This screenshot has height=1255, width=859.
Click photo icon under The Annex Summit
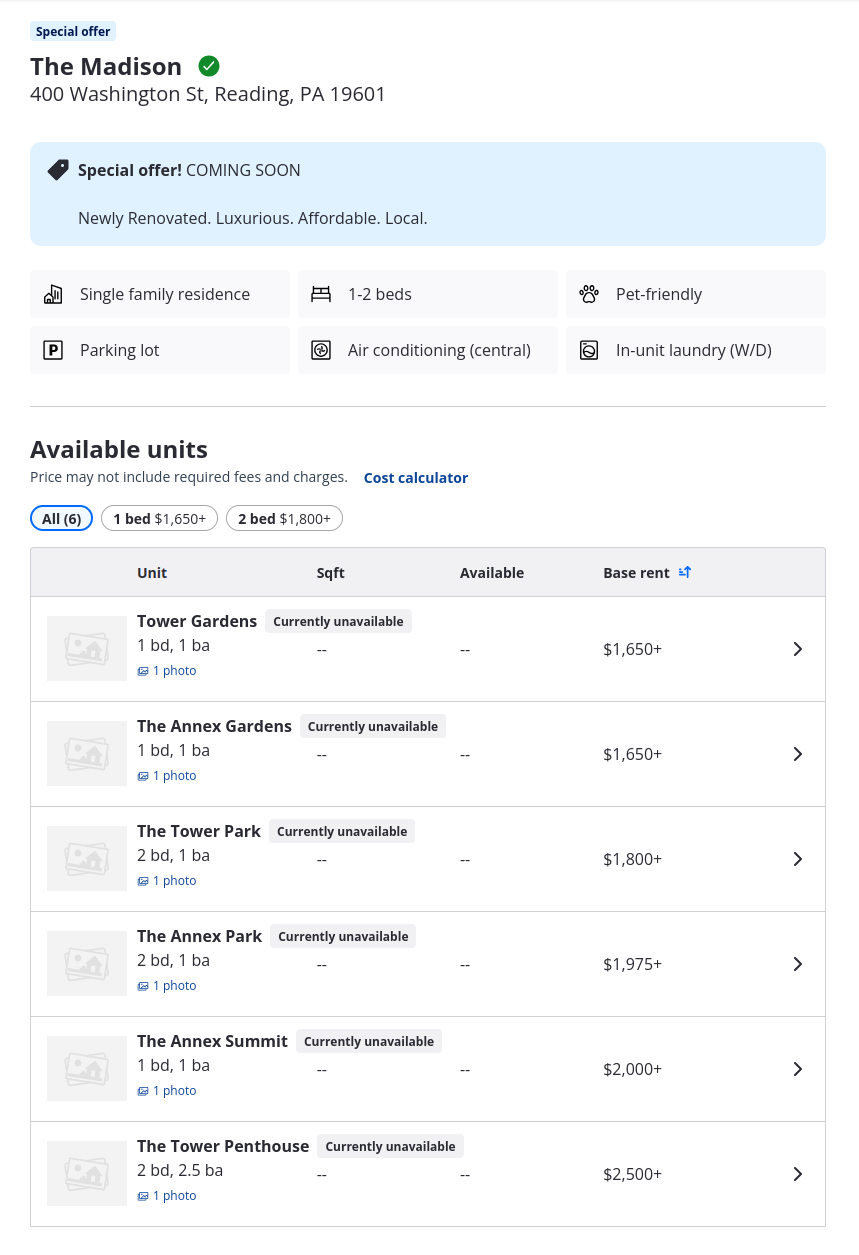click(x=143, y=1091)
